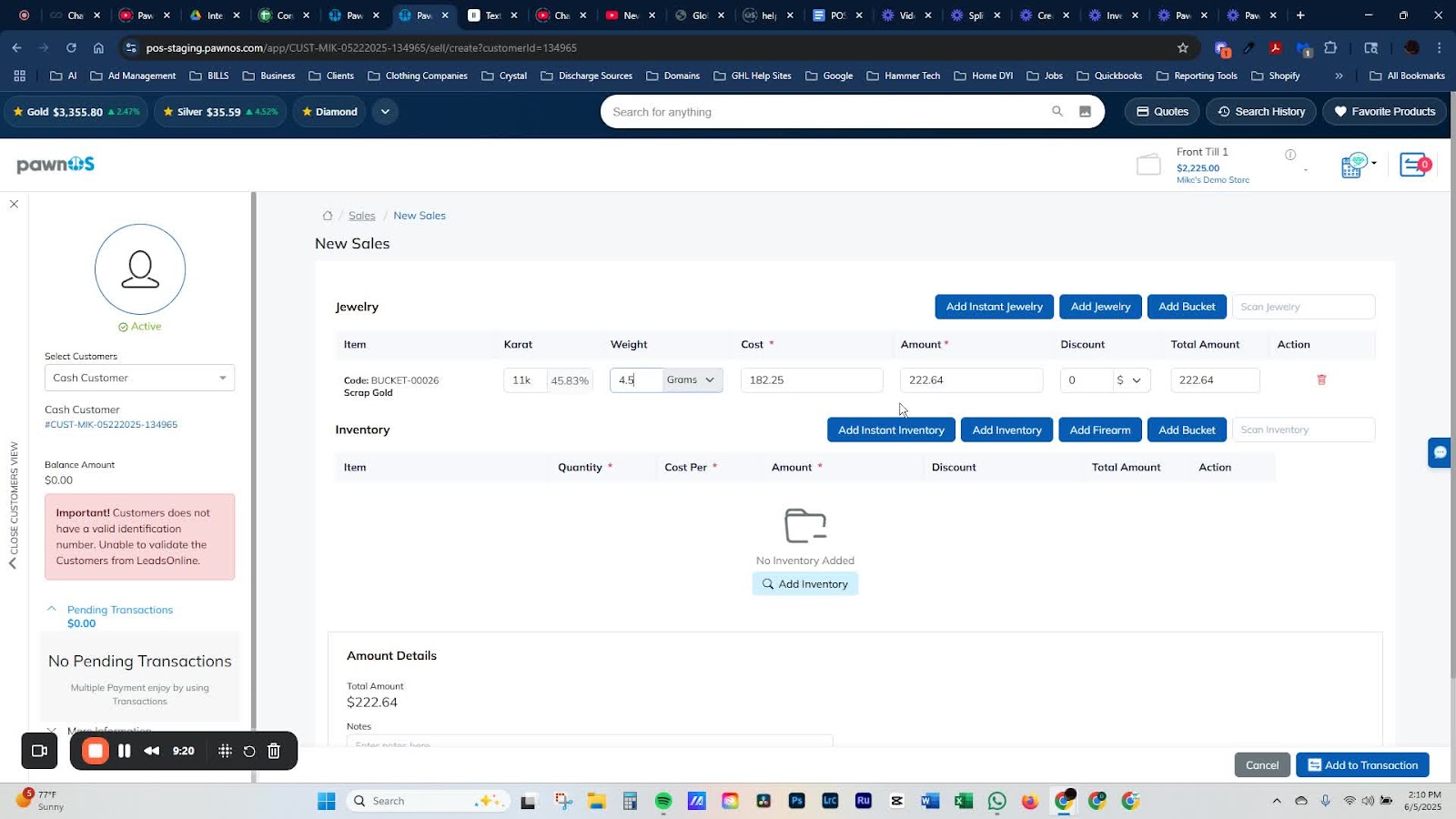Open the calculator dropdown caret
The width and height of the screenshot is (1456, 819).
click(1374, 164)
